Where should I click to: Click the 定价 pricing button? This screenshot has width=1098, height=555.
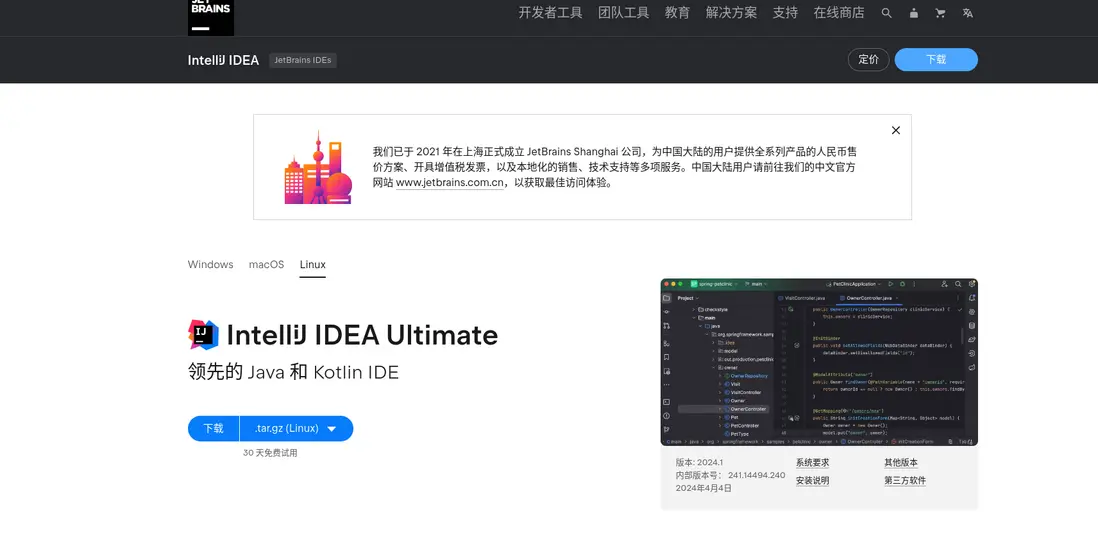(868, 59)
